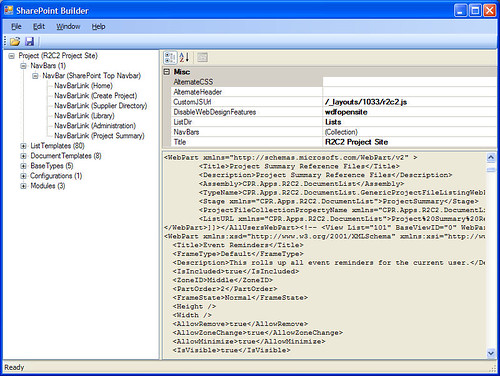Select the NavBars property name
The width and height of the screenshot is (500, 376).
coord(186,132)
